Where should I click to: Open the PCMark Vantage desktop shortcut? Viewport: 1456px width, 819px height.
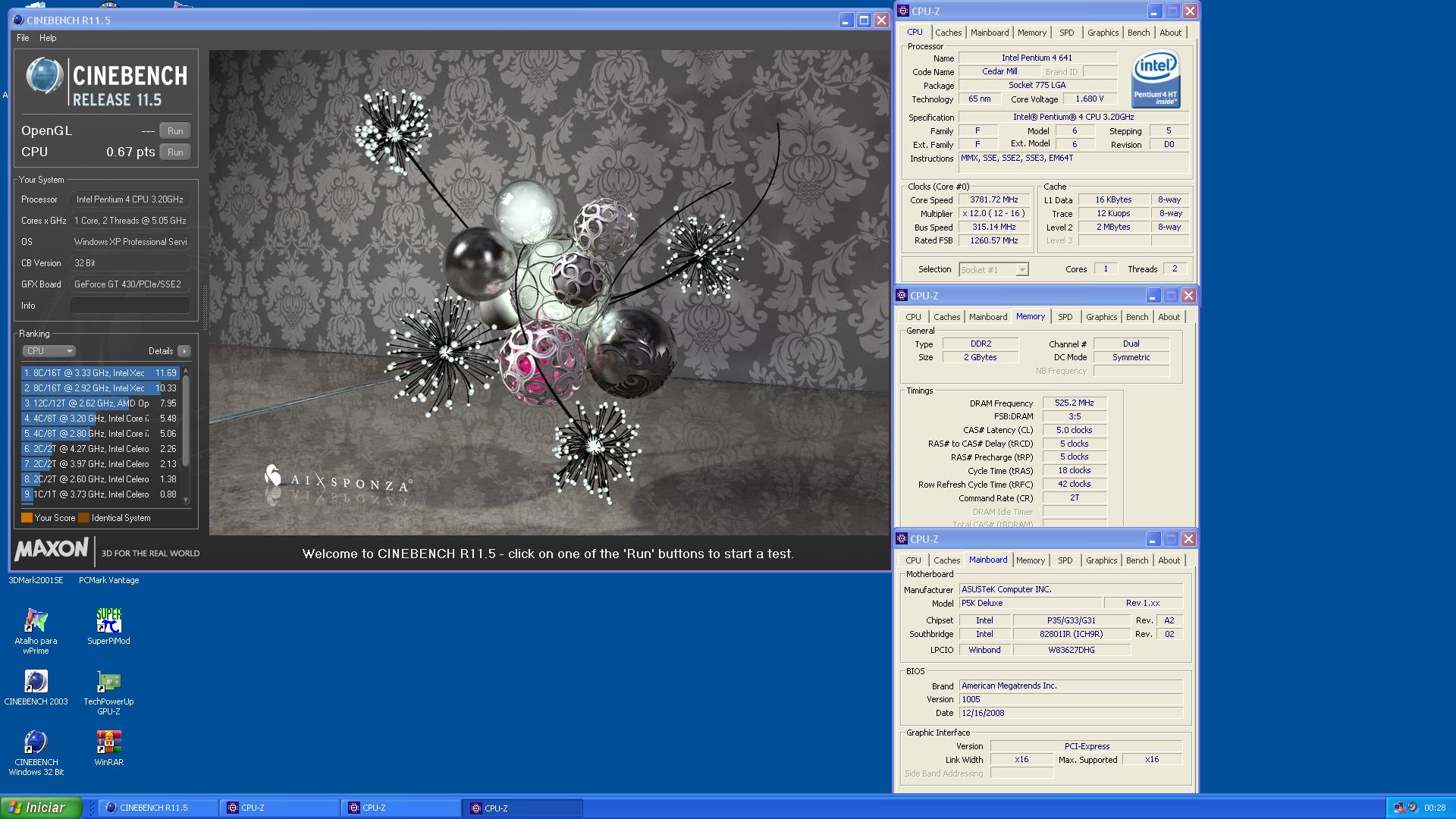(108, 580)
